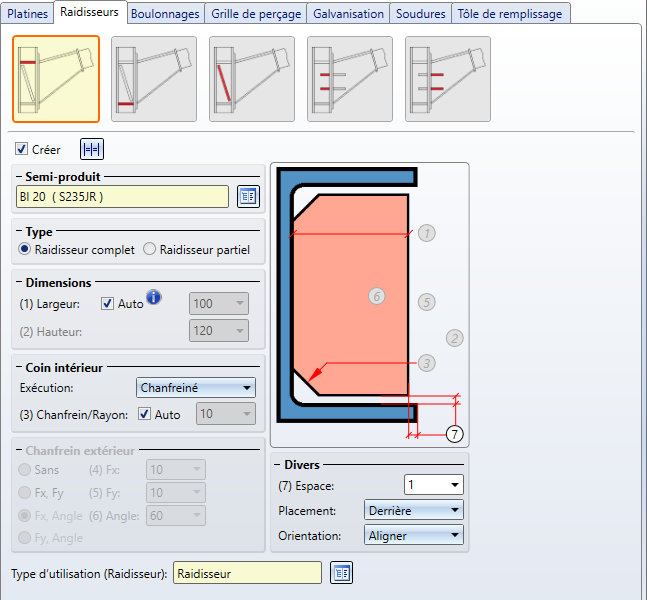Select the second stiffener thumbnail with bottom plate
This screenshot has height=600, width=647.
(x=154, y=79)
